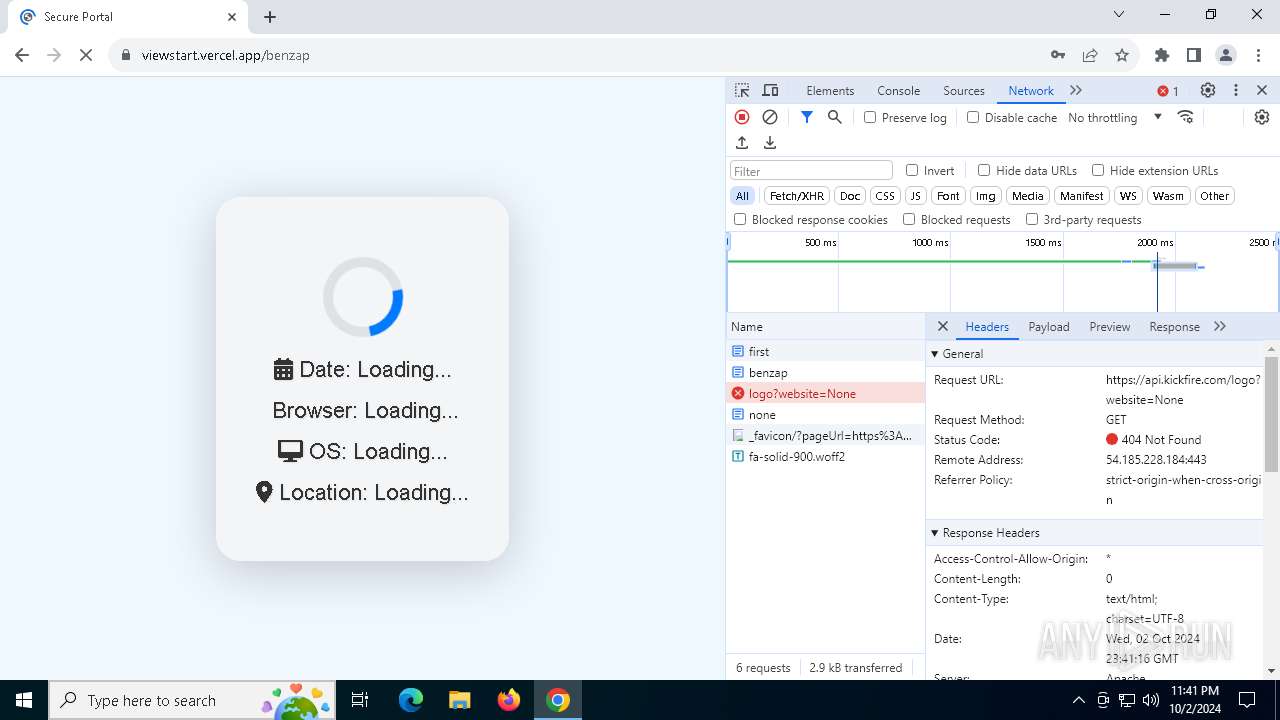This screenshot has height=720, width=1280.
Task: Open Windows Start menu
Action: [x=24, y=700]
